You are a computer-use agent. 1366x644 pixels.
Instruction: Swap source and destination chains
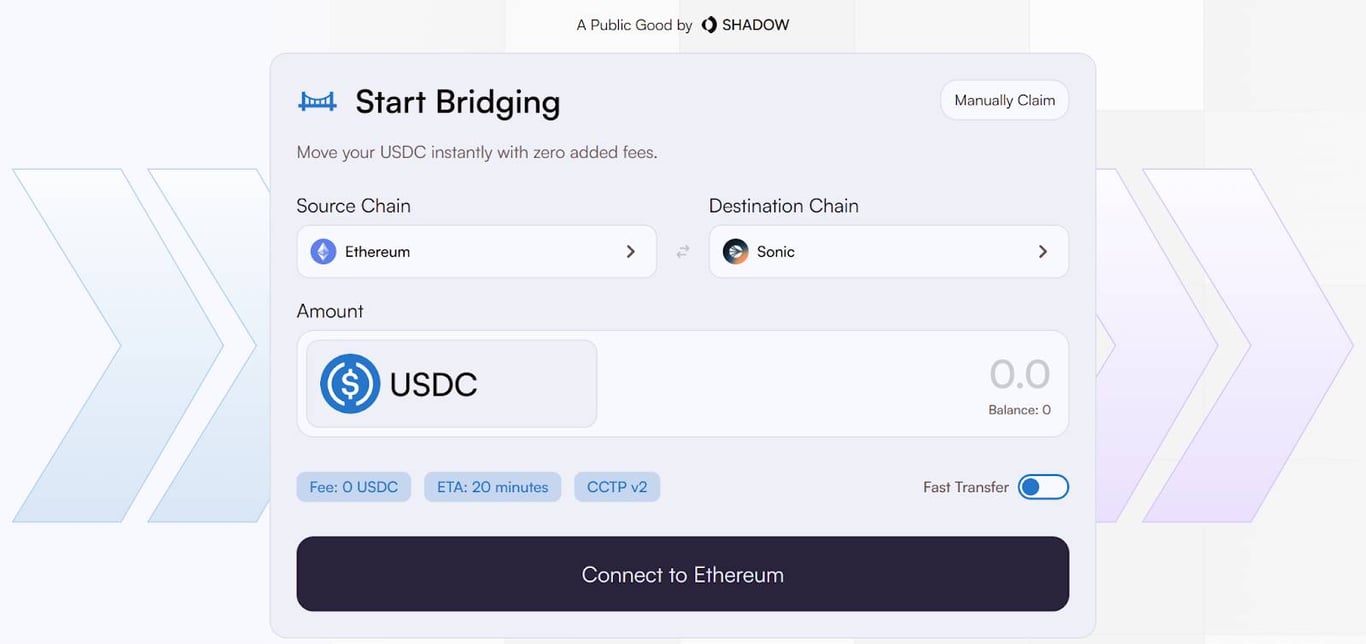(683, 252)
